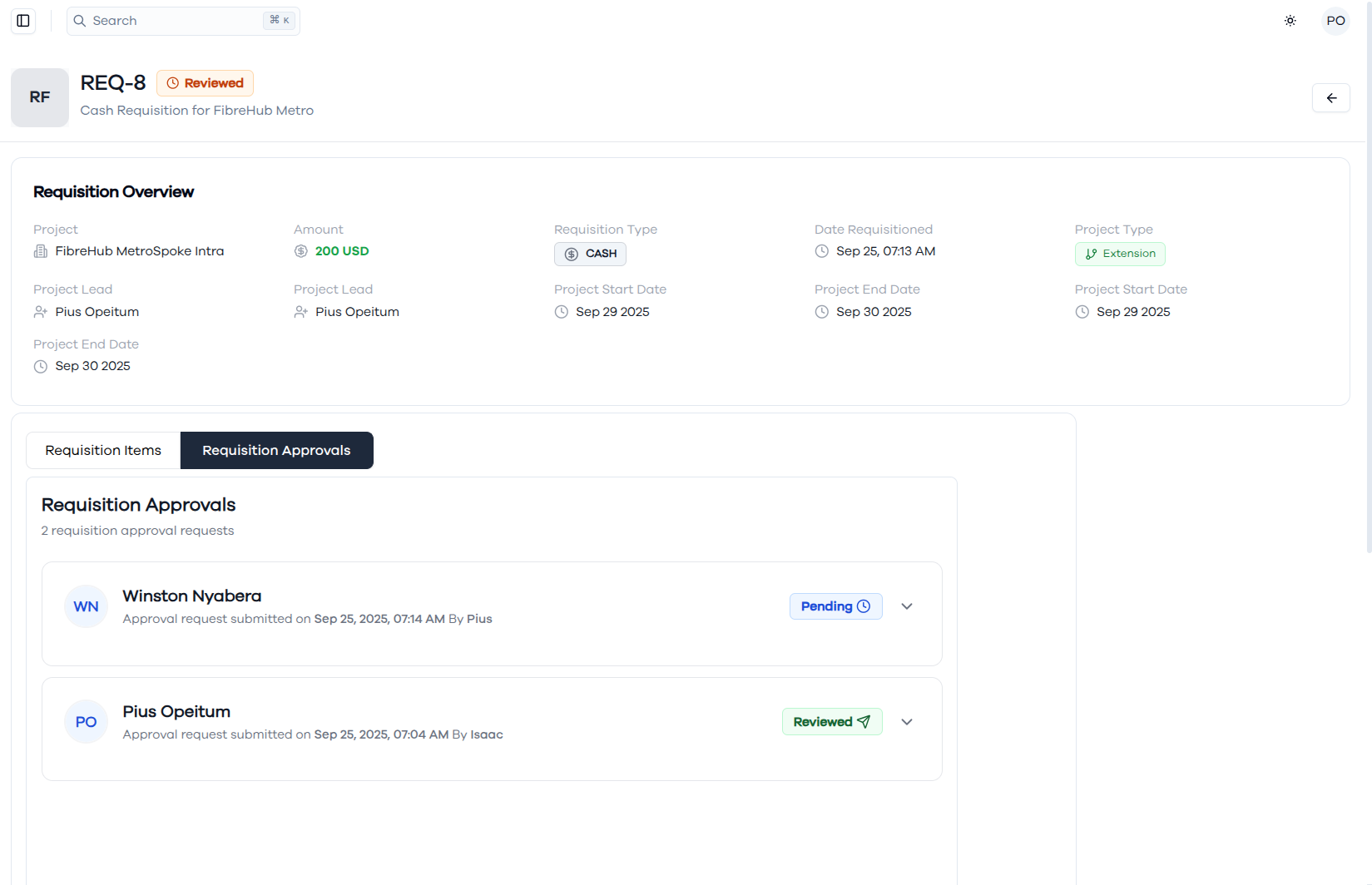This screenshot has width=1372, height=885.
Task: Expand Pius Opeitum approval details chevron
Action: pyautogui.click(x=907, y=722)
